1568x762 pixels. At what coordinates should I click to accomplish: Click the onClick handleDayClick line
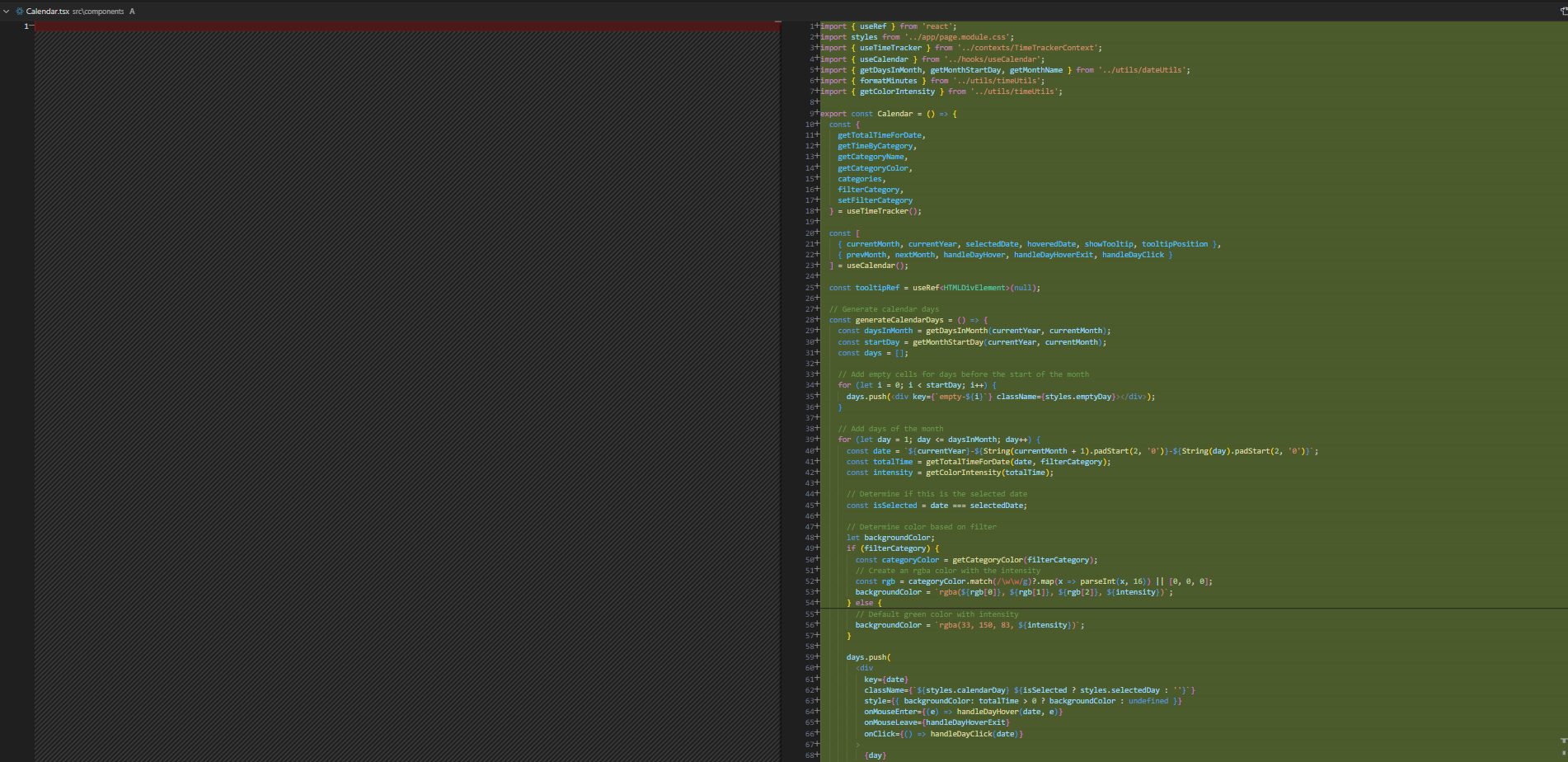(x=944, y=734)
